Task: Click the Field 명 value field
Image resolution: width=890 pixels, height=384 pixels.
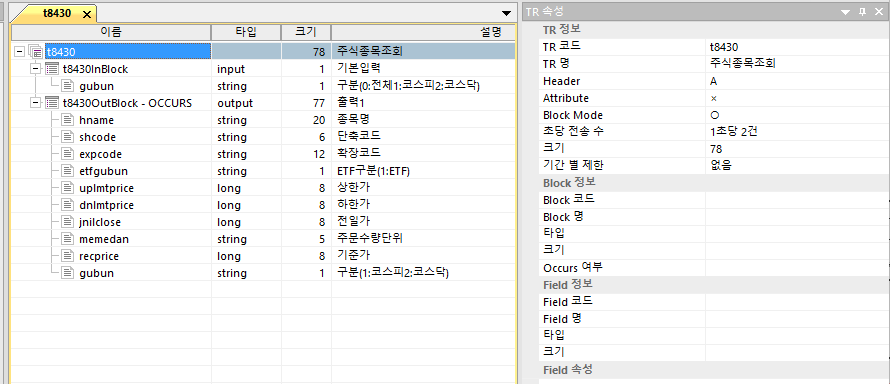Action: pos(796,319)
